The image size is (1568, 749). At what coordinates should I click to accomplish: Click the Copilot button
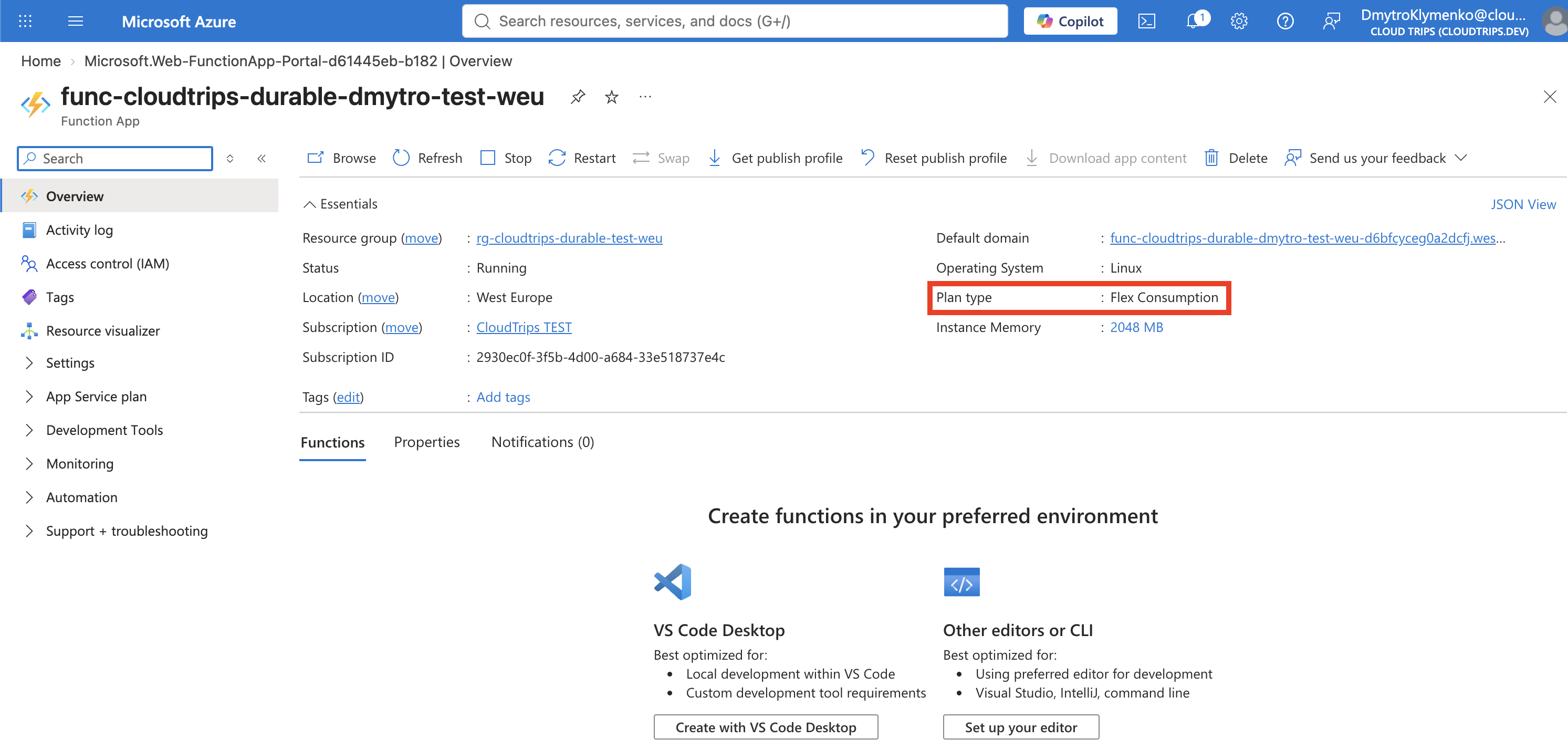pos(1070,22)
